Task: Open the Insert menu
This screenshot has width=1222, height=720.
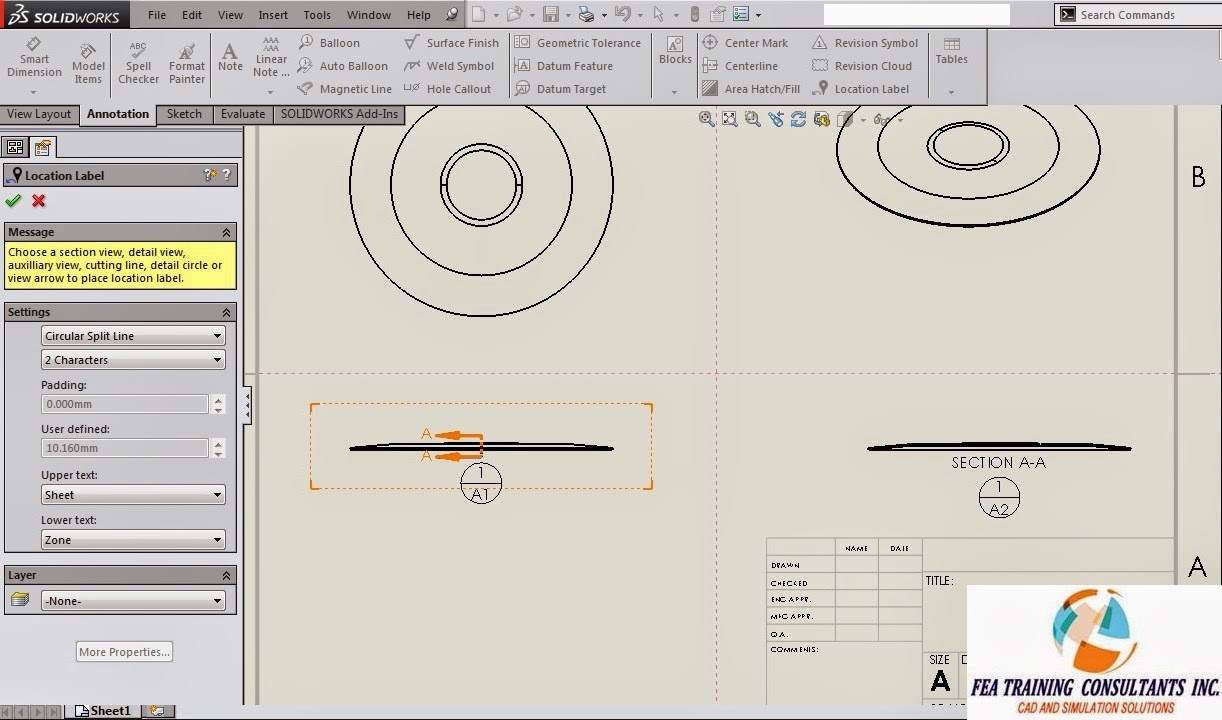Action: pyautogui.click(x=273, y=14)
